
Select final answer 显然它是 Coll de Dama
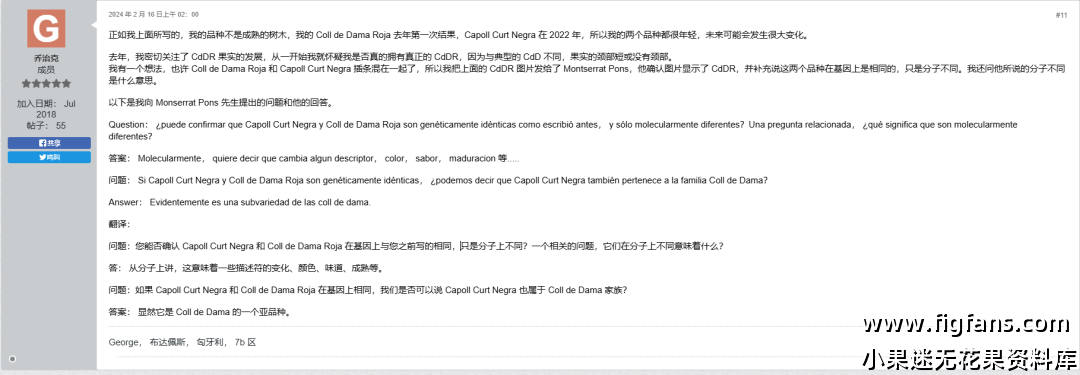click(200, 312)
